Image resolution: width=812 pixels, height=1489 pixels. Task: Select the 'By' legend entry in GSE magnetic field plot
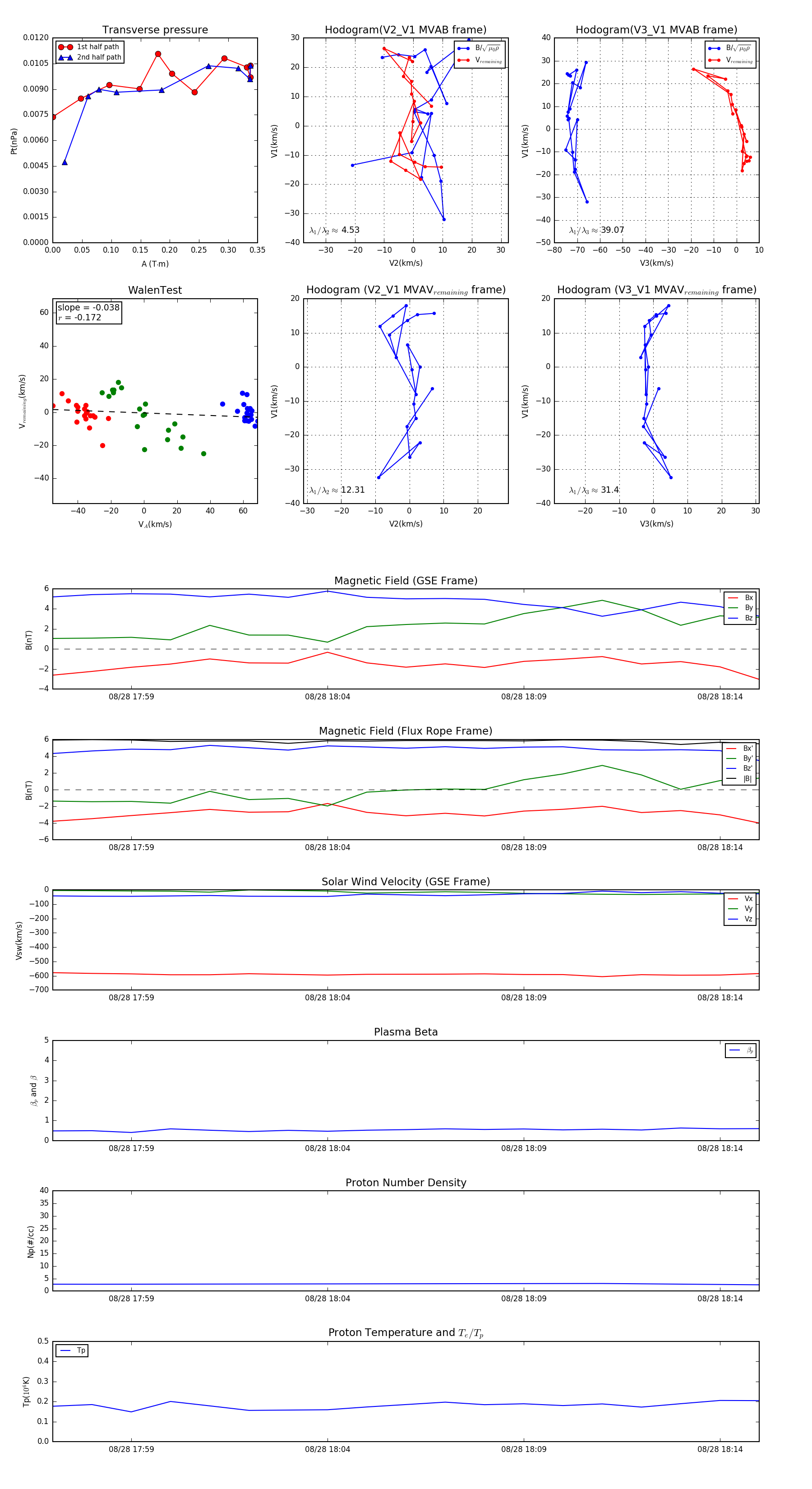coord(740,607)
